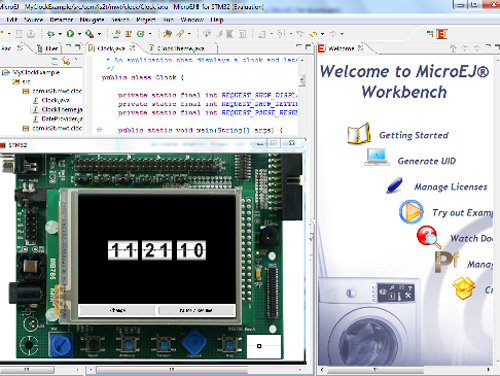Click the green New Type icon

(x=140, y=34)
